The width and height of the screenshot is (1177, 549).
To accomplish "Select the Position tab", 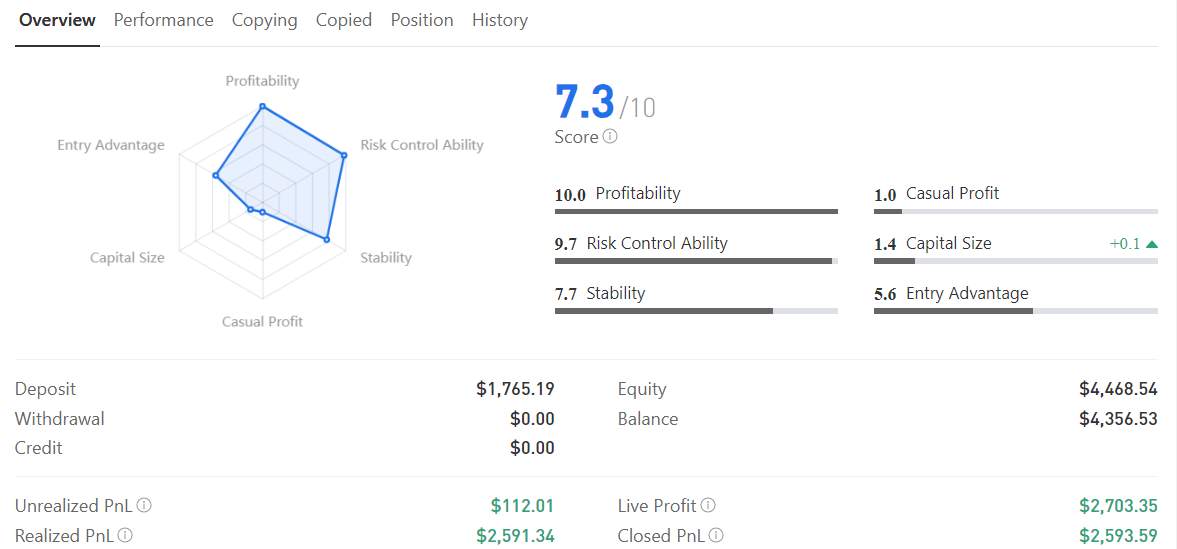I will pos(421,20).
